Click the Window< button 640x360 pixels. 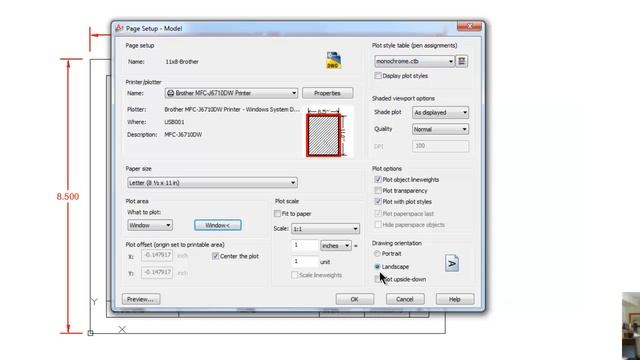[x=218, y=225]
